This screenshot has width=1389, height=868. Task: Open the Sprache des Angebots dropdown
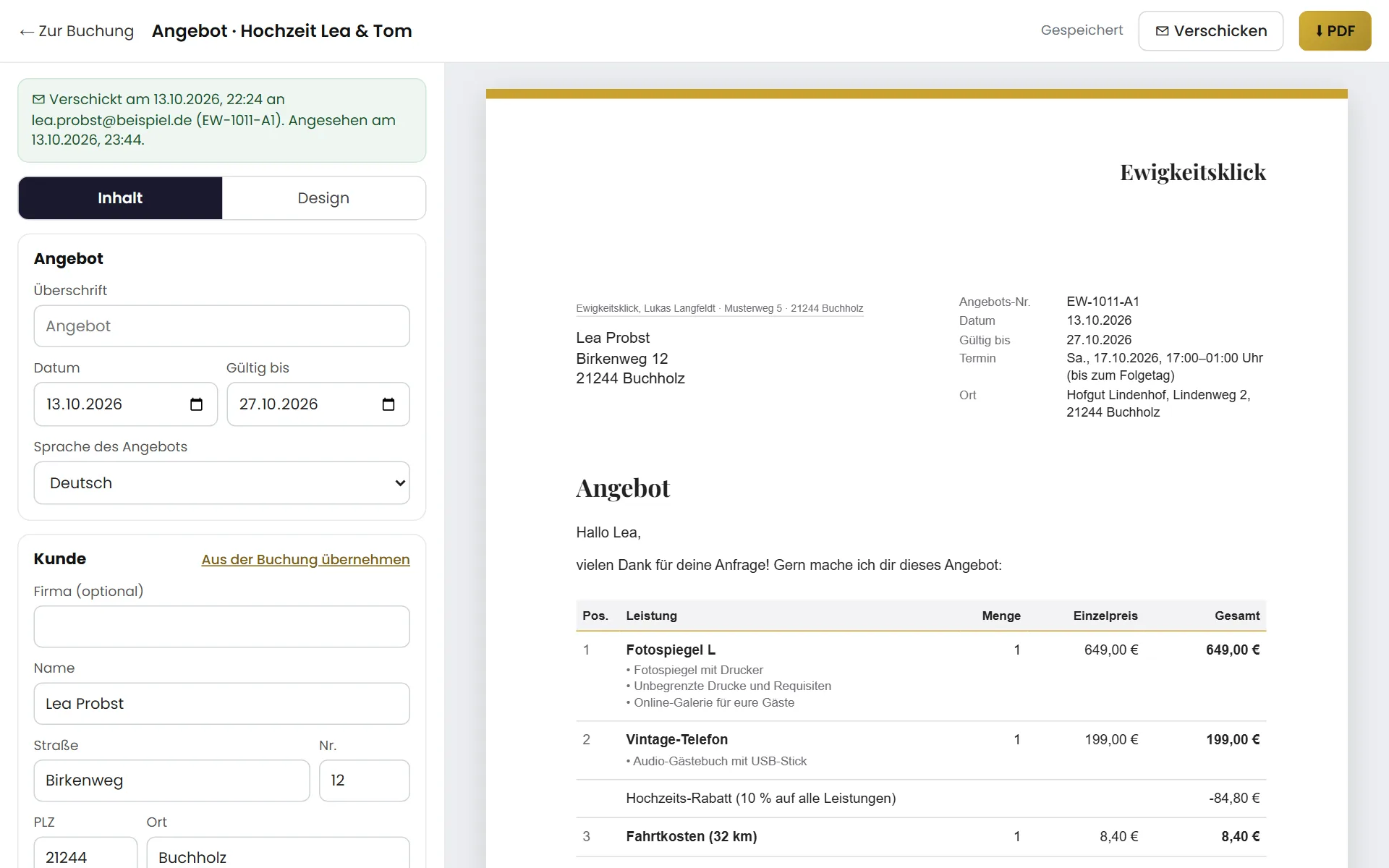pos(221,483)
